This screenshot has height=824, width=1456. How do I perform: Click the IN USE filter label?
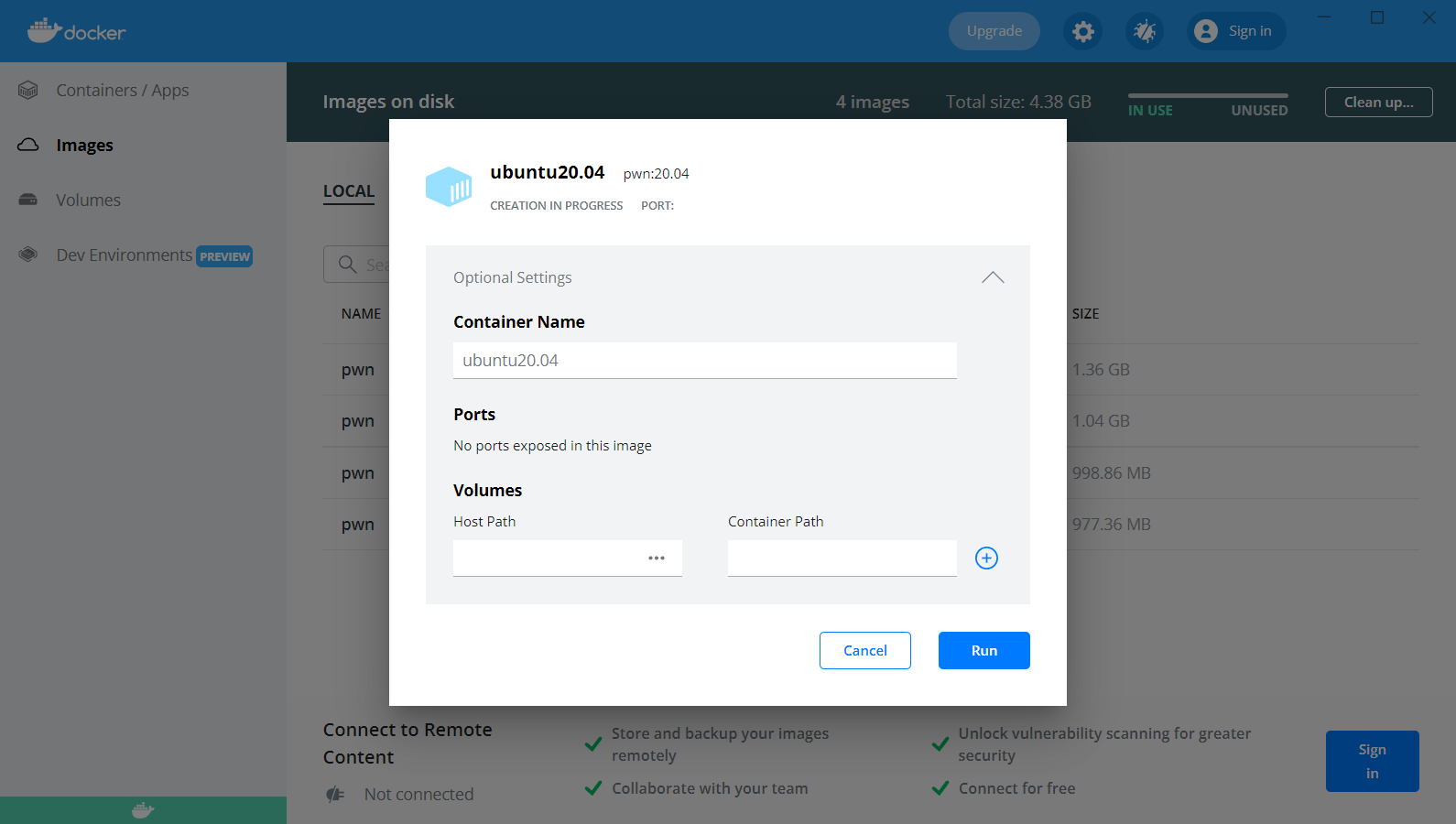[x=1150, y=110]
